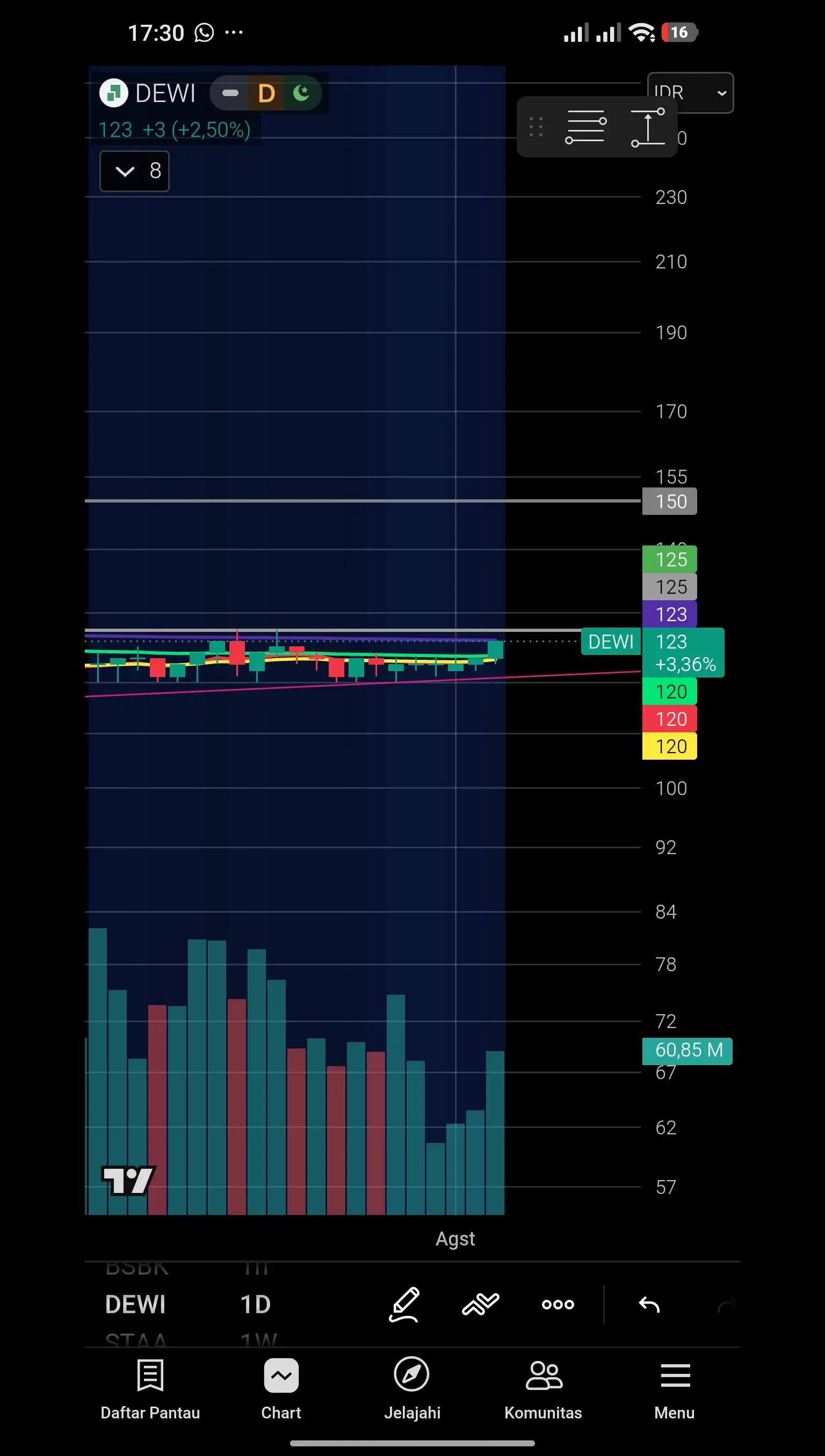The height and width of the screenshot is (1456, 825).
Task: Tap the Agst month label on time axis
Action: [x=455, y=1239]
